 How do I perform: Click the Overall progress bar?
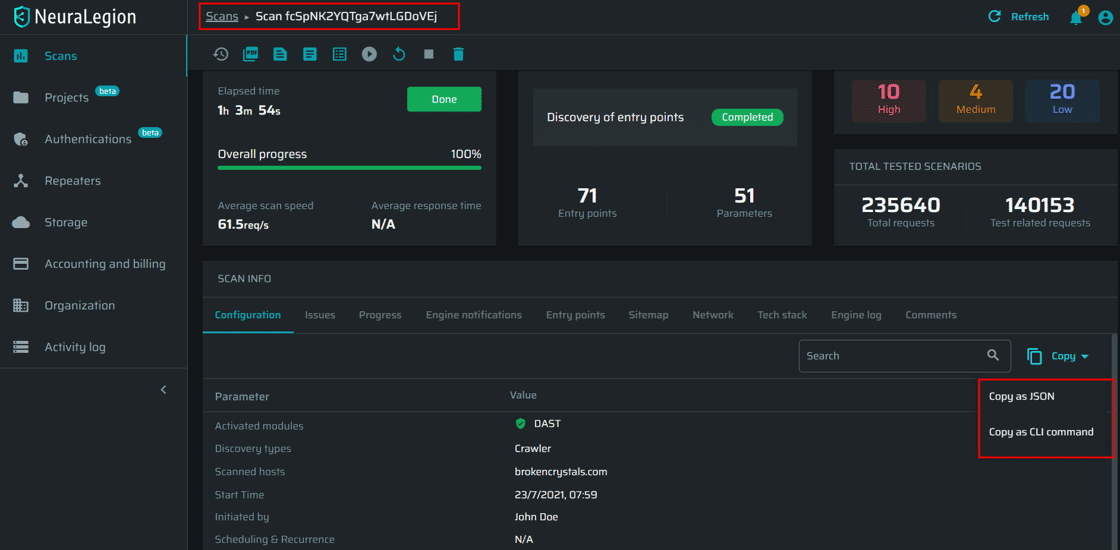pyautogui.click(x=349, y=168)
